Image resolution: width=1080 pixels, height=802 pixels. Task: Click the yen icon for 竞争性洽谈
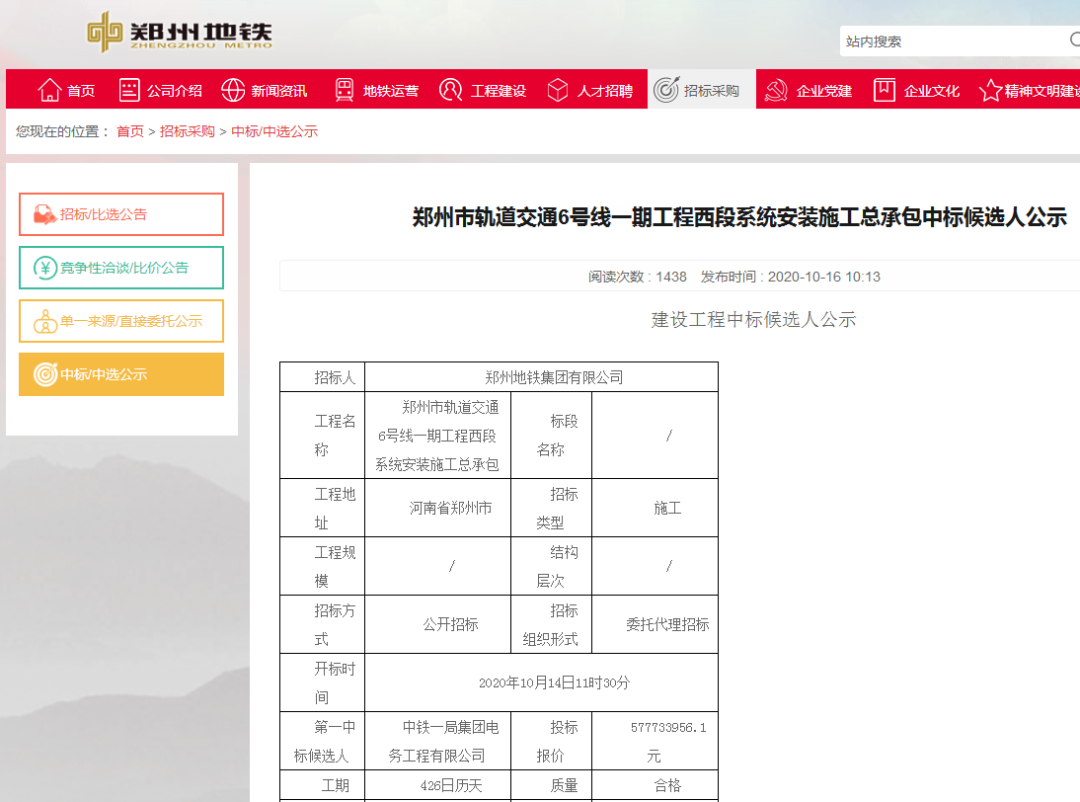45,268
